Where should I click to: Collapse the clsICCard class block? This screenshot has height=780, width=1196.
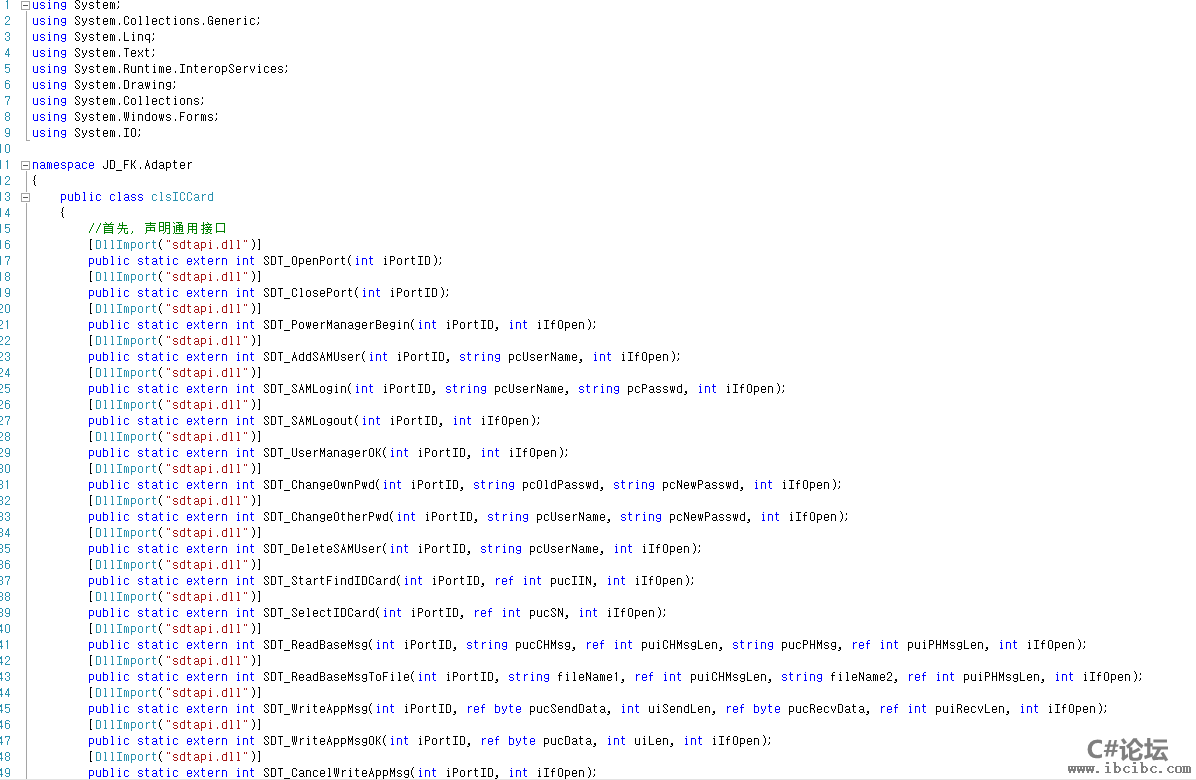point(25,197)
